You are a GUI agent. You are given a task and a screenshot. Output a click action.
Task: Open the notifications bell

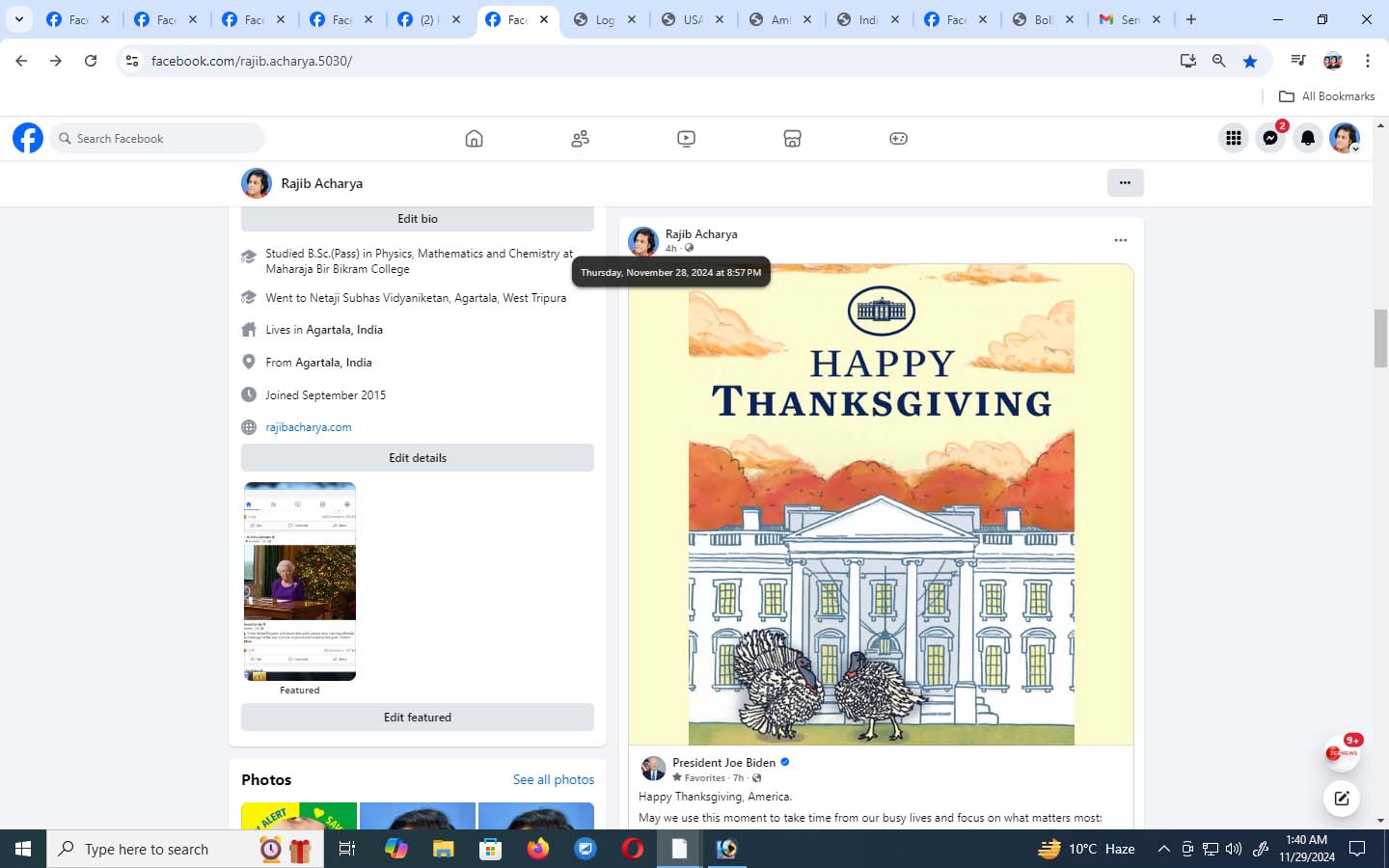click(1308, 138)
